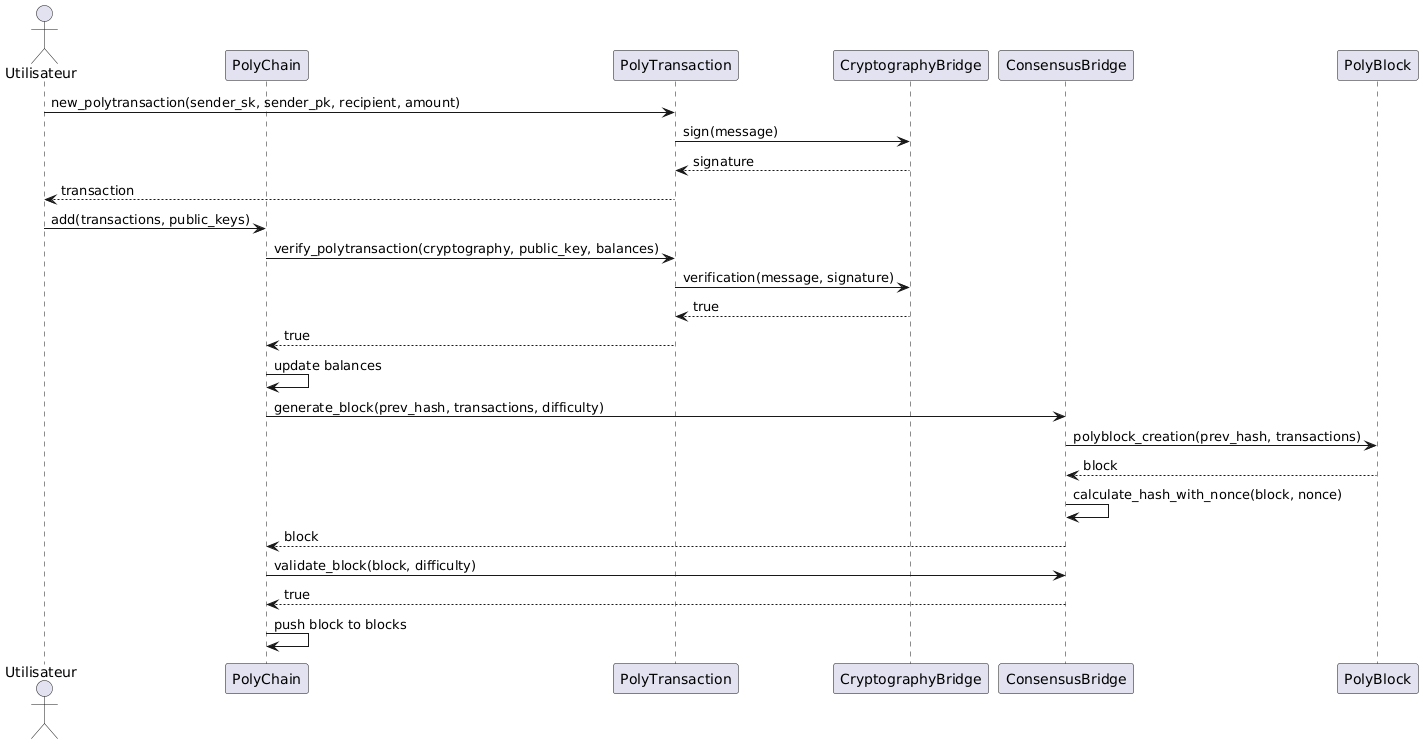
Task: Select the top PolyChain participant box
Action: point(266,65)
